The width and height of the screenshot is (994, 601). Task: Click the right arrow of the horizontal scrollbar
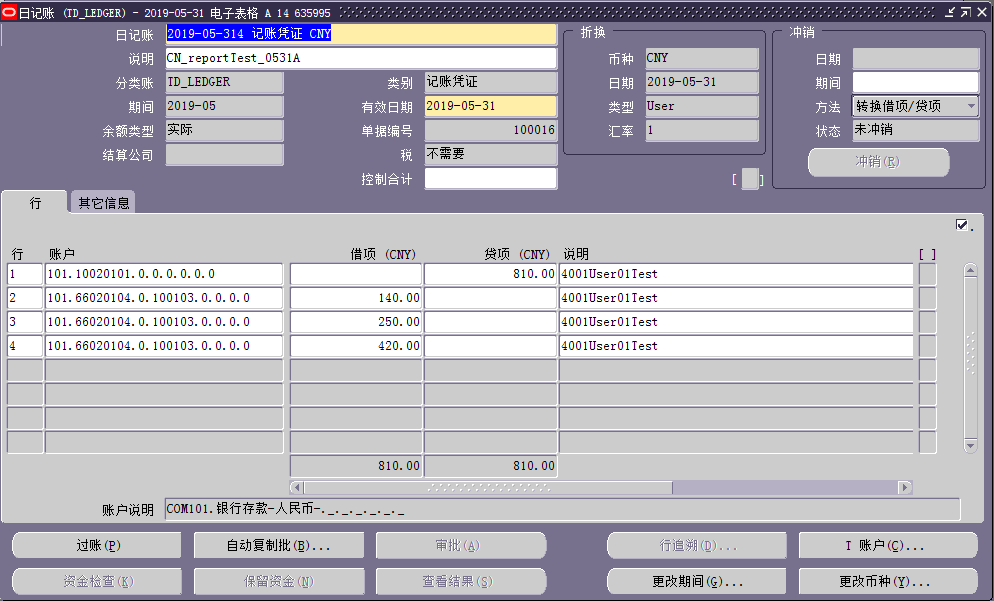click(x=906, y=487)
